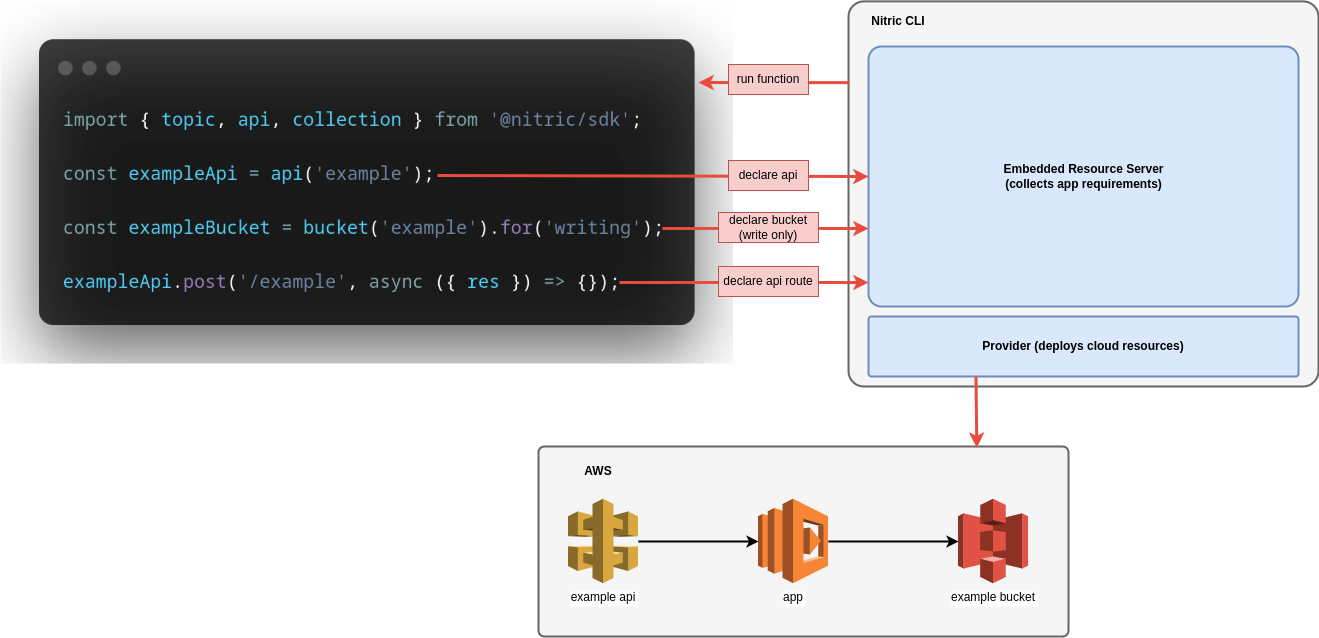
Task: Click the AWS label heading
Action: point(598,470)
